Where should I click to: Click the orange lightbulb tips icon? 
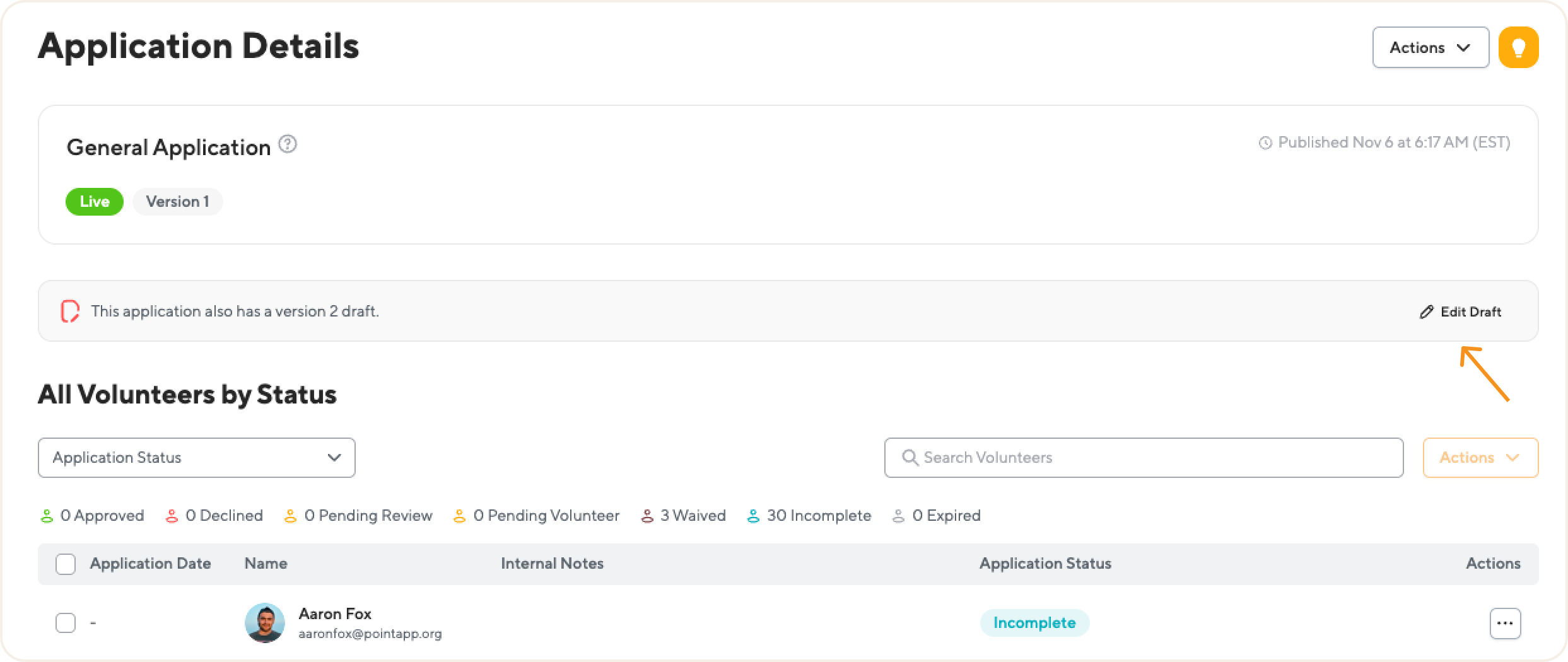[x=1518, y=47]
